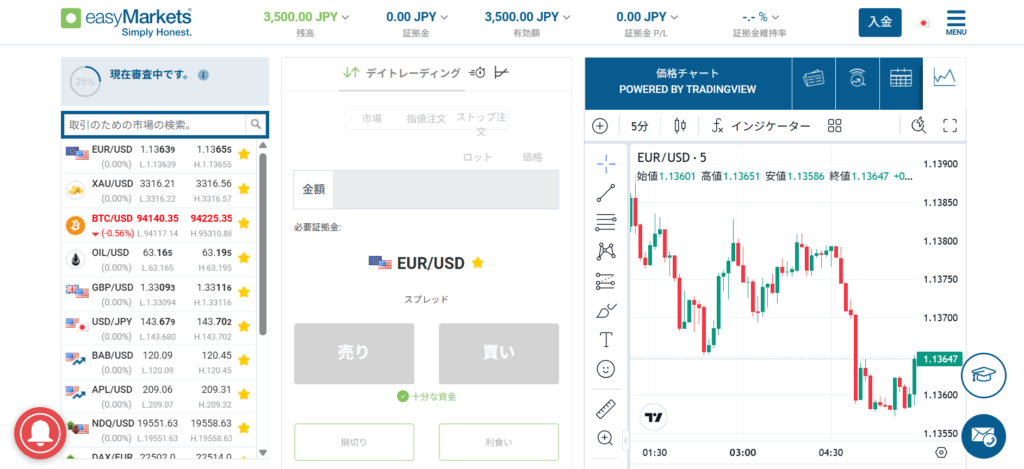
Task: Switch to the デイトレーディング tab
Action: (401, 72)
